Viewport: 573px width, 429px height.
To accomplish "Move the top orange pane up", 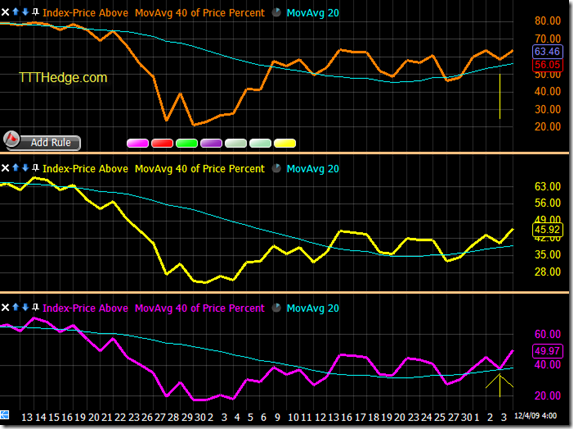I will (x=16, y=12).
